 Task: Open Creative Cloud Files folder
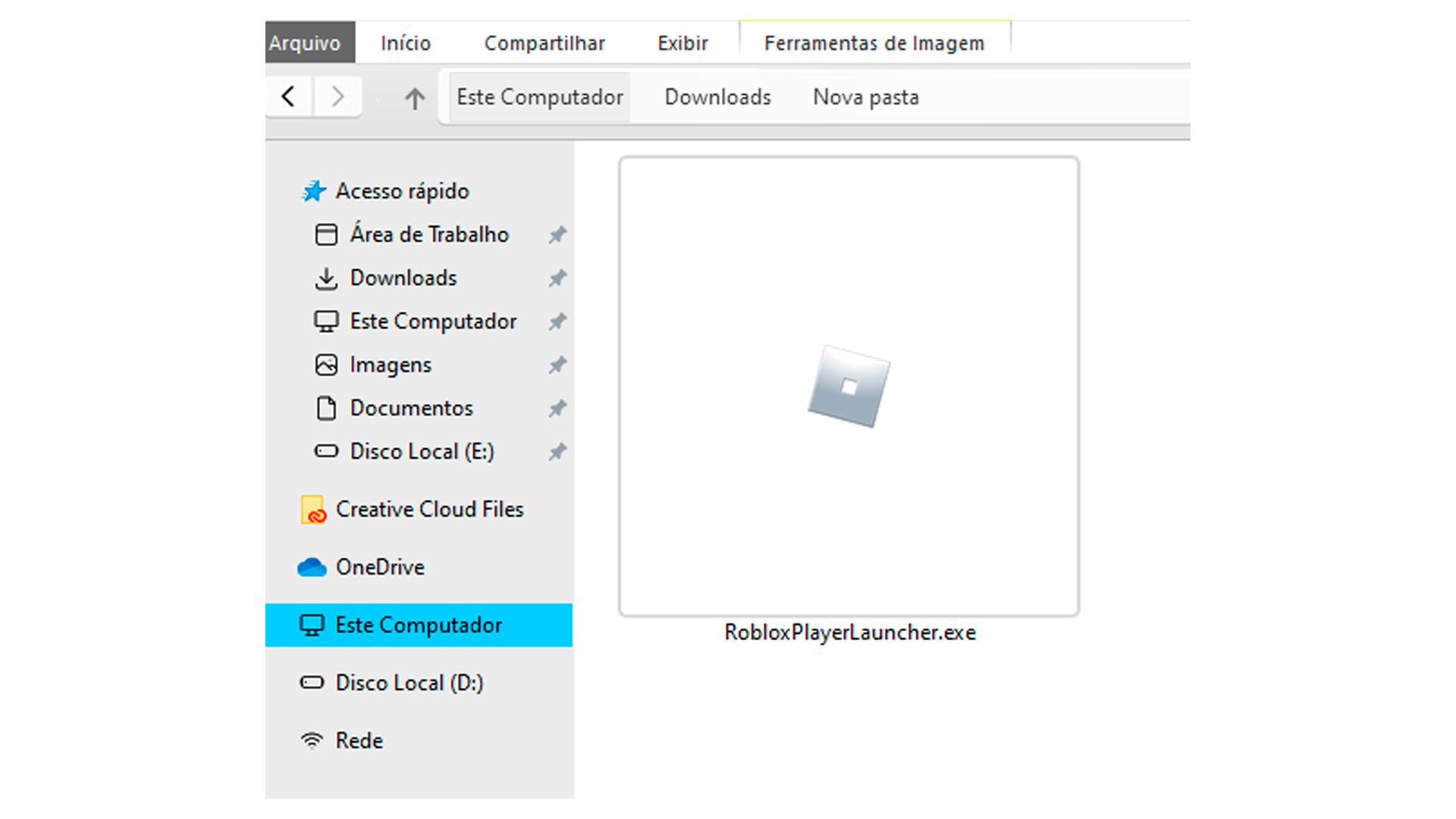428,509
